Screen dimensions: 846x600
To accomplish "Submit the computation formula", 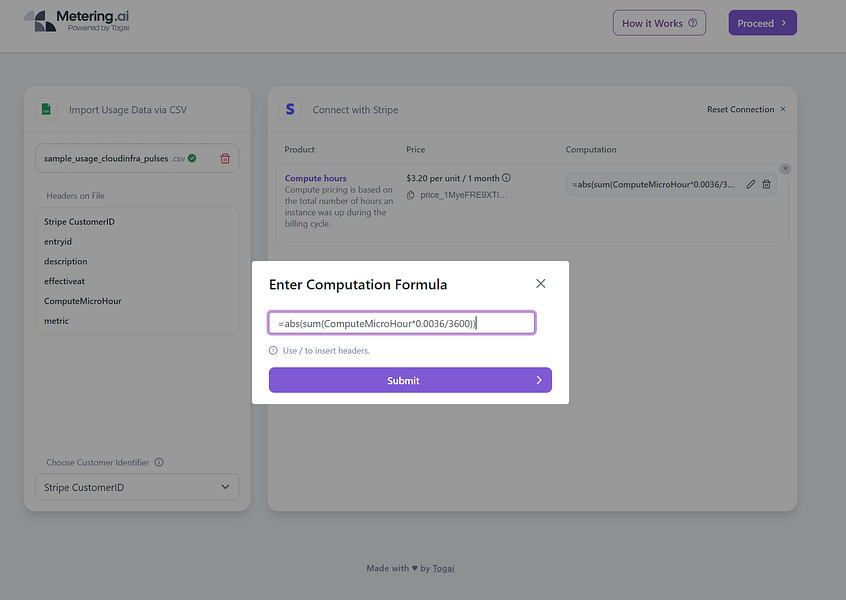I will point(410,381).
